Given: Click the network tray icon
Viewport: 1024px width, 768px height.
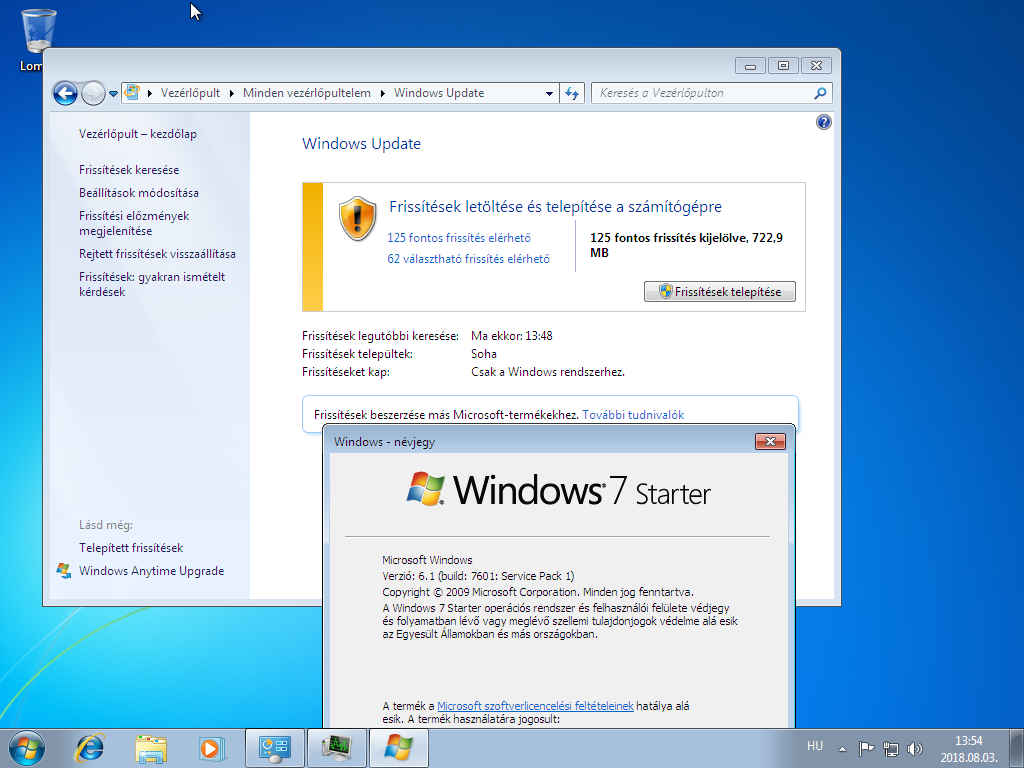Looking at the screenshot, I should (891, 749).
